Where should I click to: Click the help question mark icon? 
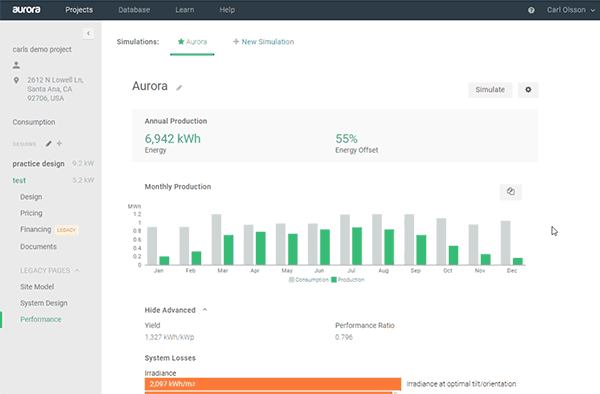[531, 10]
